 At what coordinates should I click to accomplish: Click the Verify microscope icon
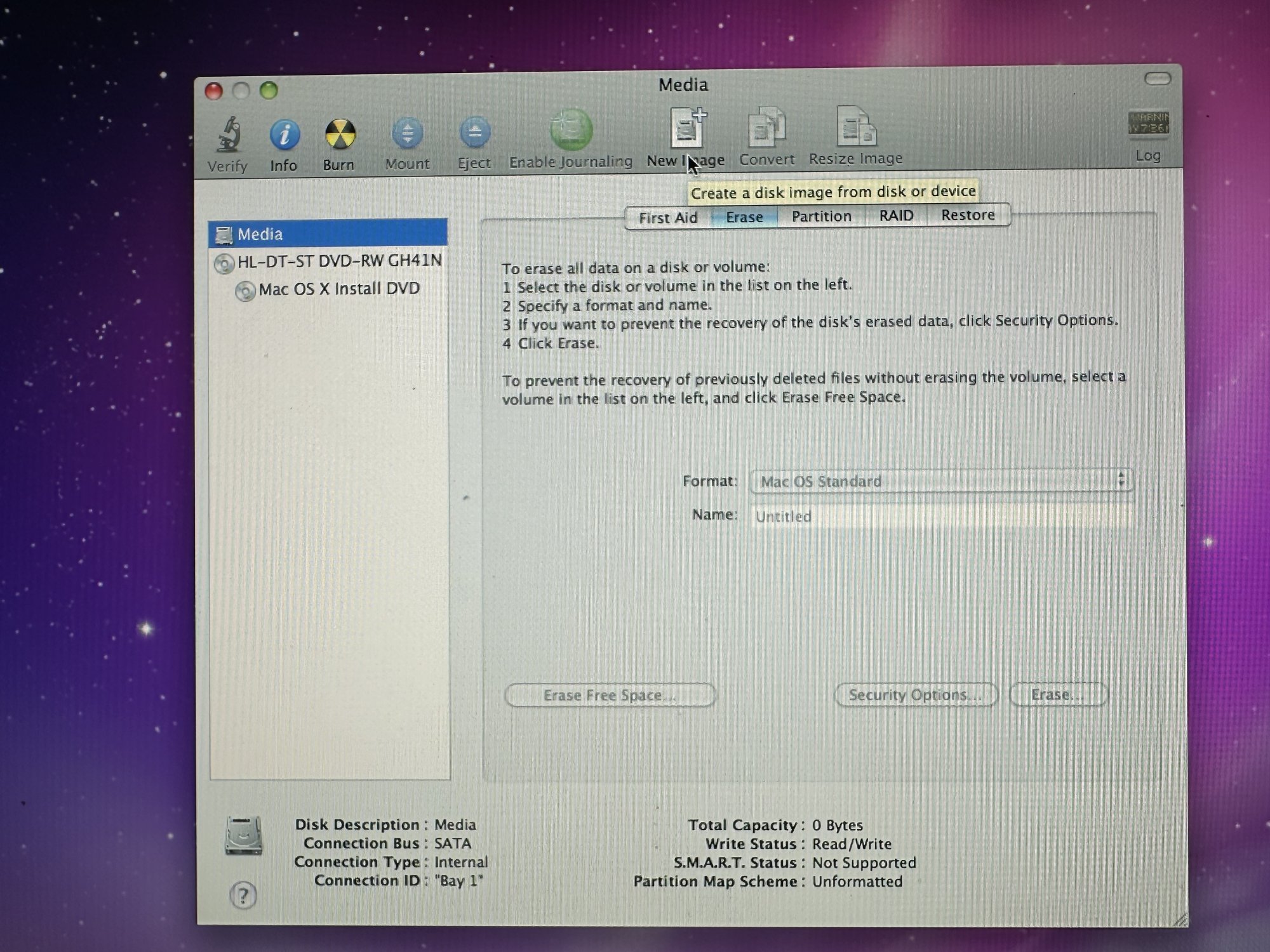click(228, 135)
